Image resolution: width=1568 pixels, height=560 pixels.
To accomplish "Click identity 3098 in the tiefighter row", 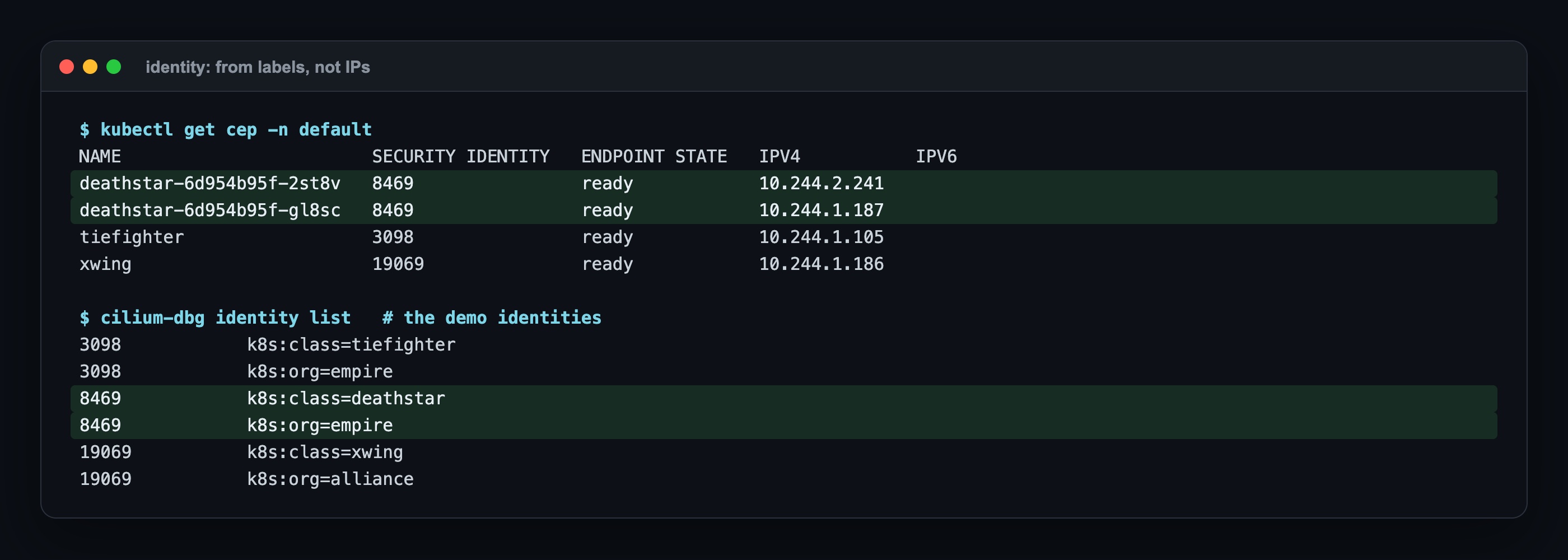I will (x=393, y=237).
